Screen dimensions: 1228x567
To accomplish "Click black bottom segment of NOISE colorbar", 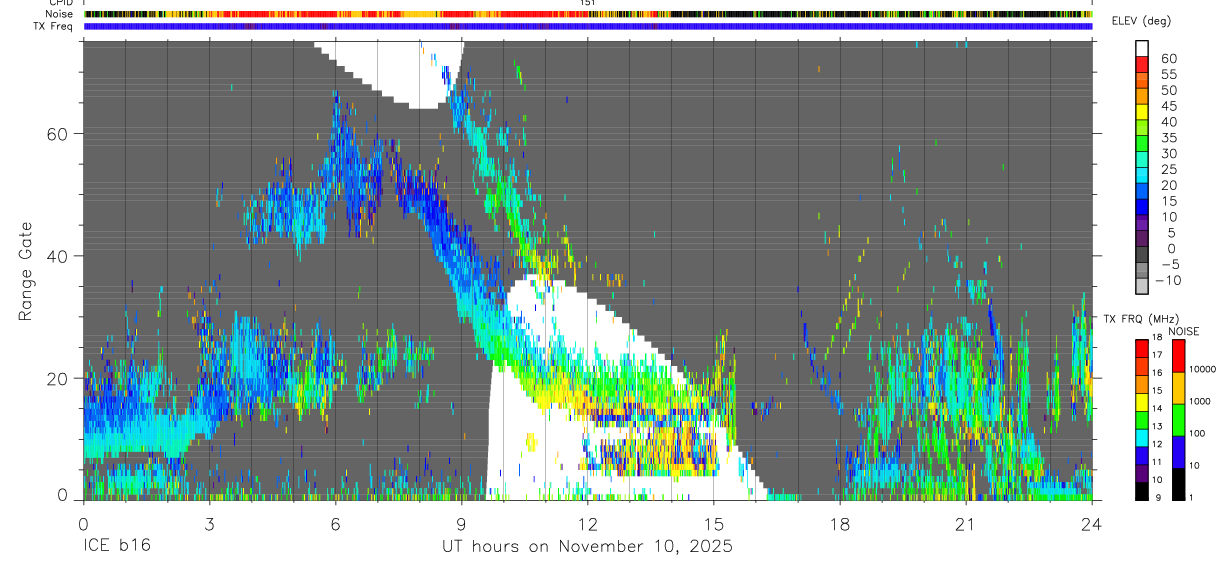I will point(1179,484).
